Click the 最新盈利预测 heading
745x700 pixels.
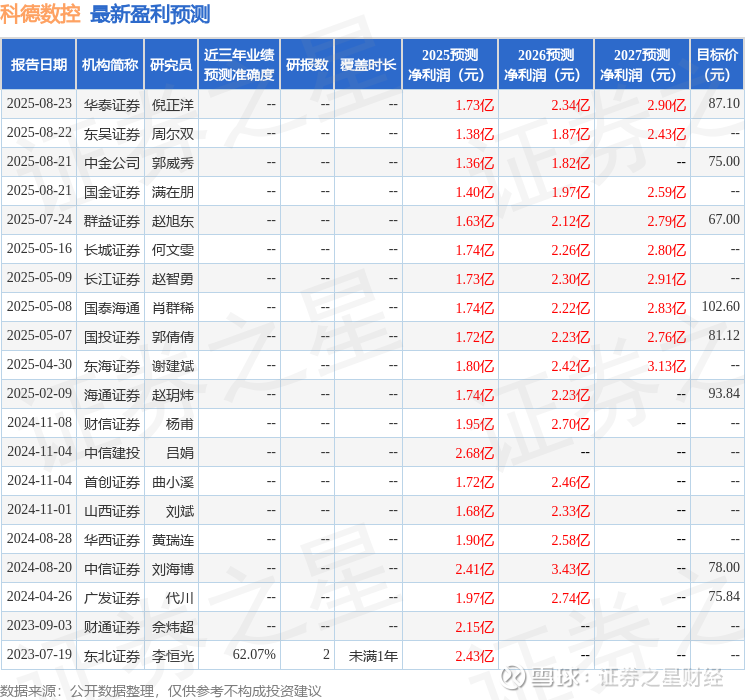point(150,14)
